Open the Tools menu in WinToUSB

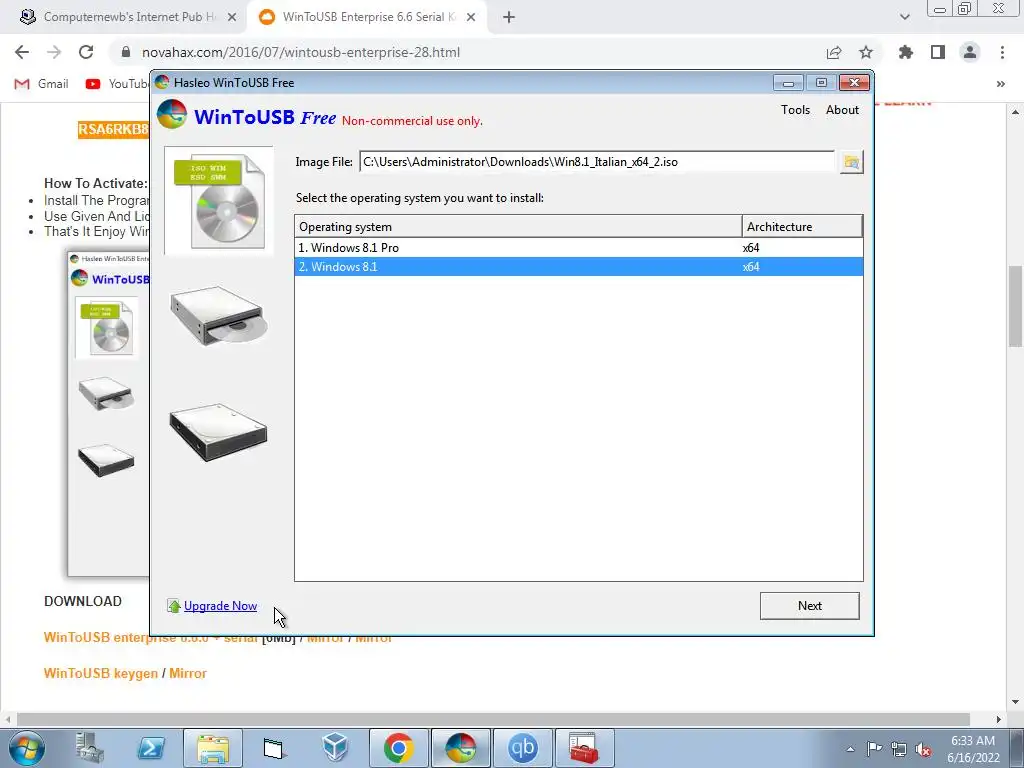(x=795, y=110)
